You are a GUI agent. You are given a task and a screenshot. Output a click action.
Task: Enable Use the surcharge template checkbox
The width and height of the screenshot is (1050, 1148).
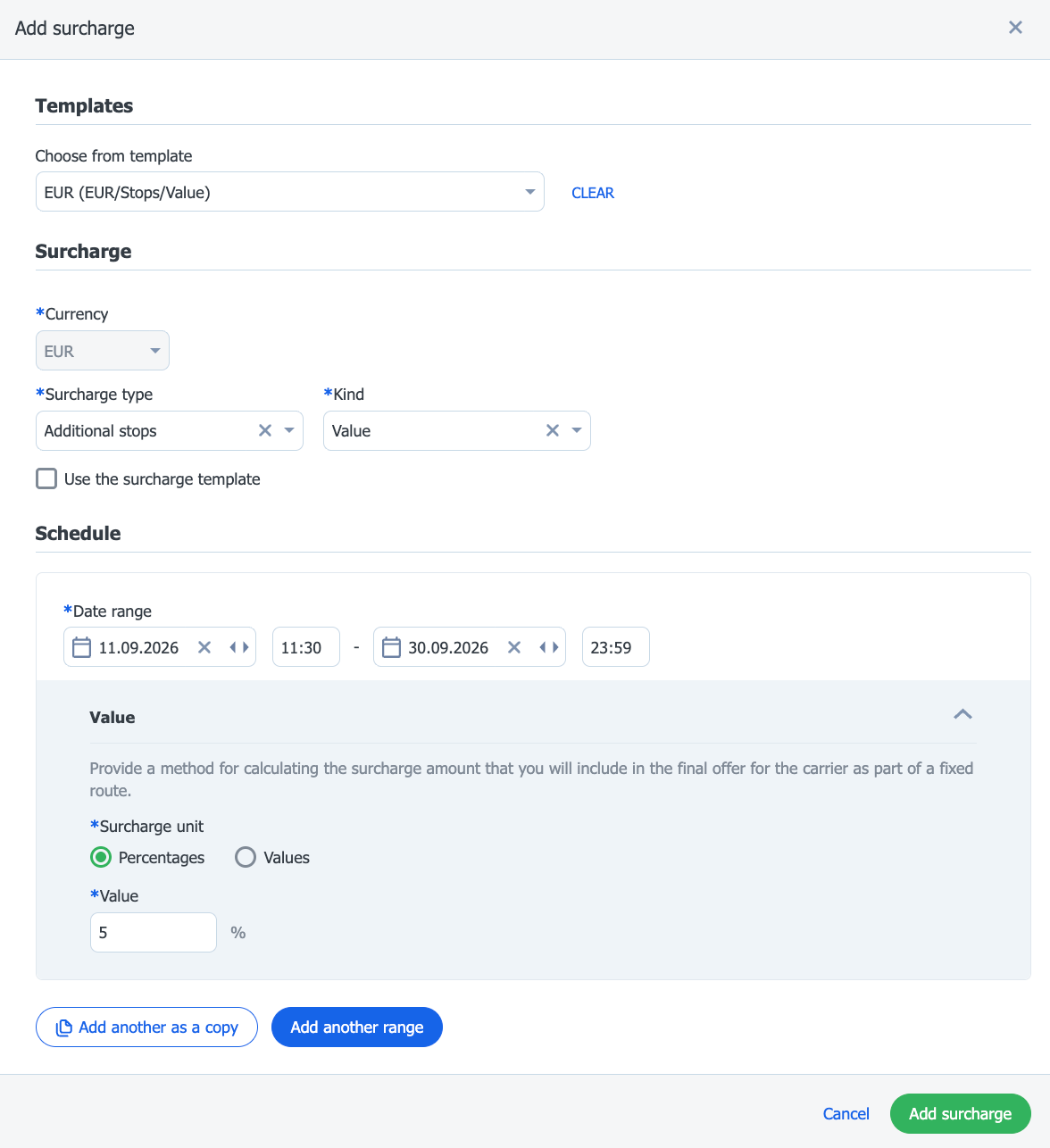pos(46,478)
